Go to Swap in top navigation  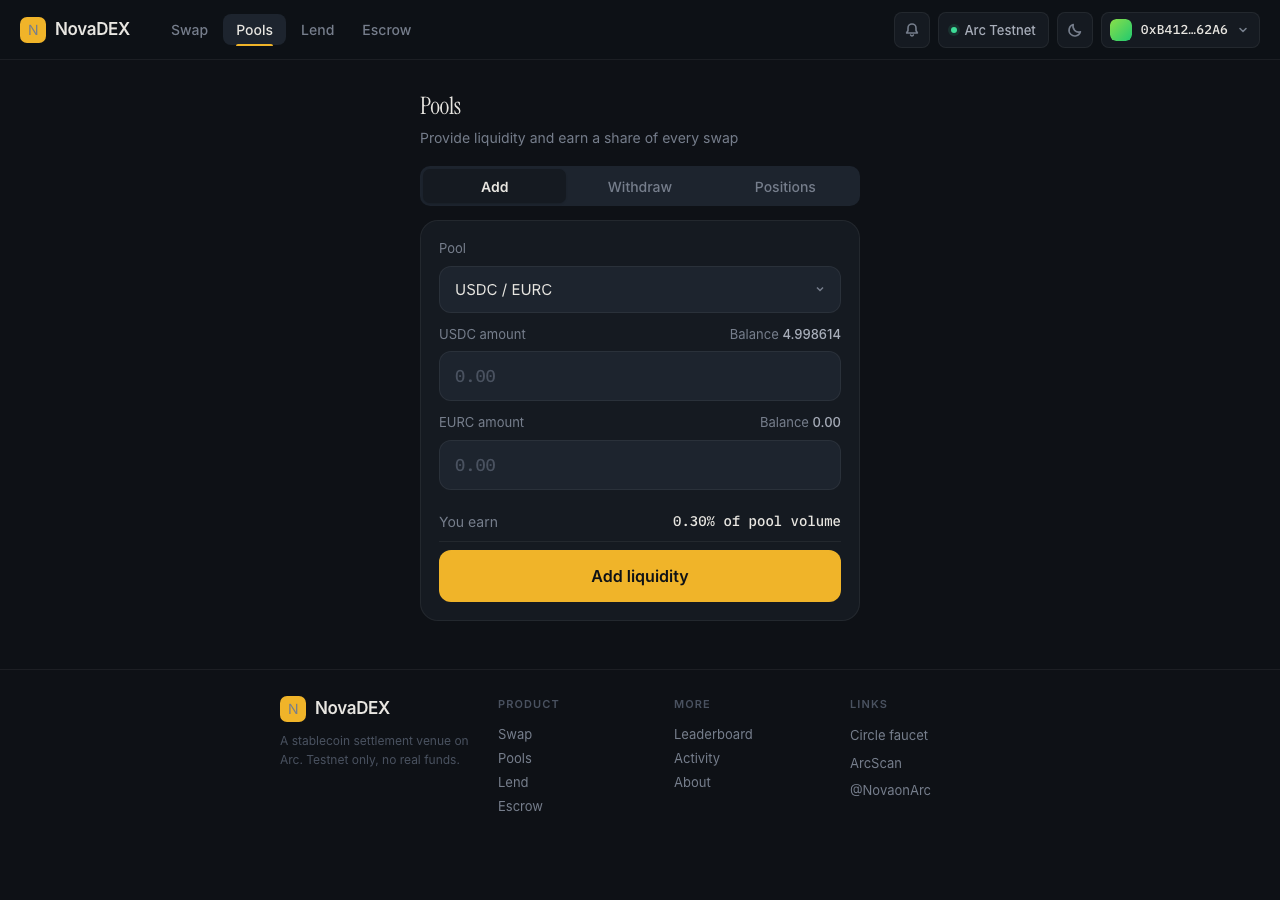click(x=189, y=30)
